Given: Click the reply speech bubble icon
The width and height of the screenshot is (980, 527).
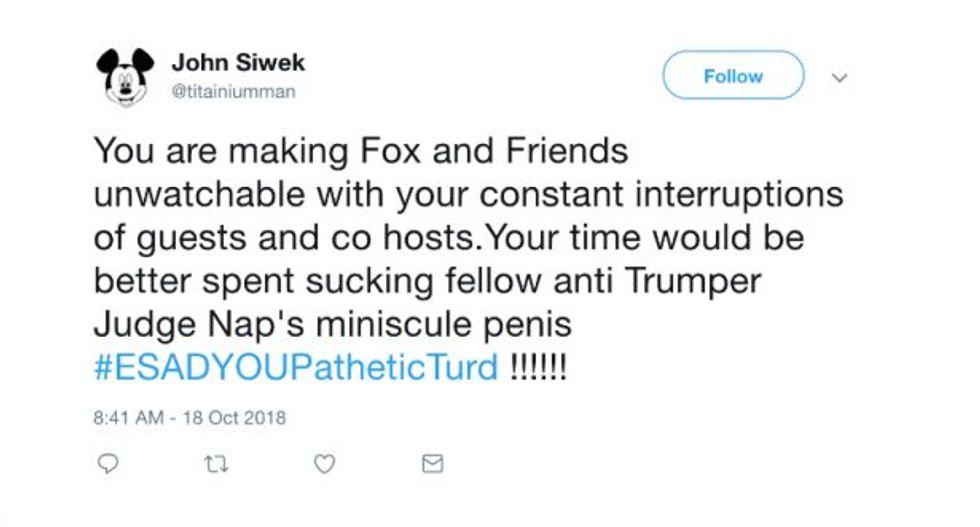Looking at the screenshot, I should [108, 463].
